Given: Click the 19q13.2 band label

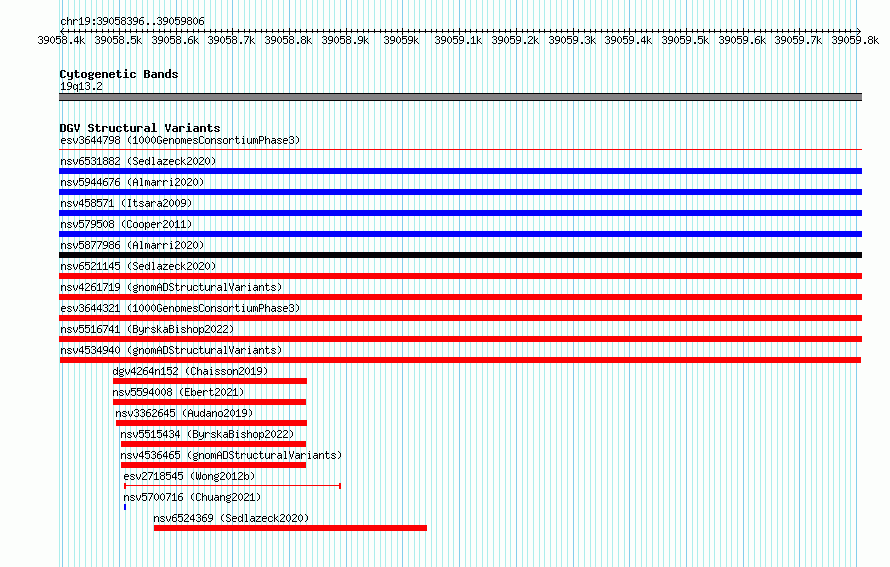Looking at the screenshot, I should pos(81,86).
